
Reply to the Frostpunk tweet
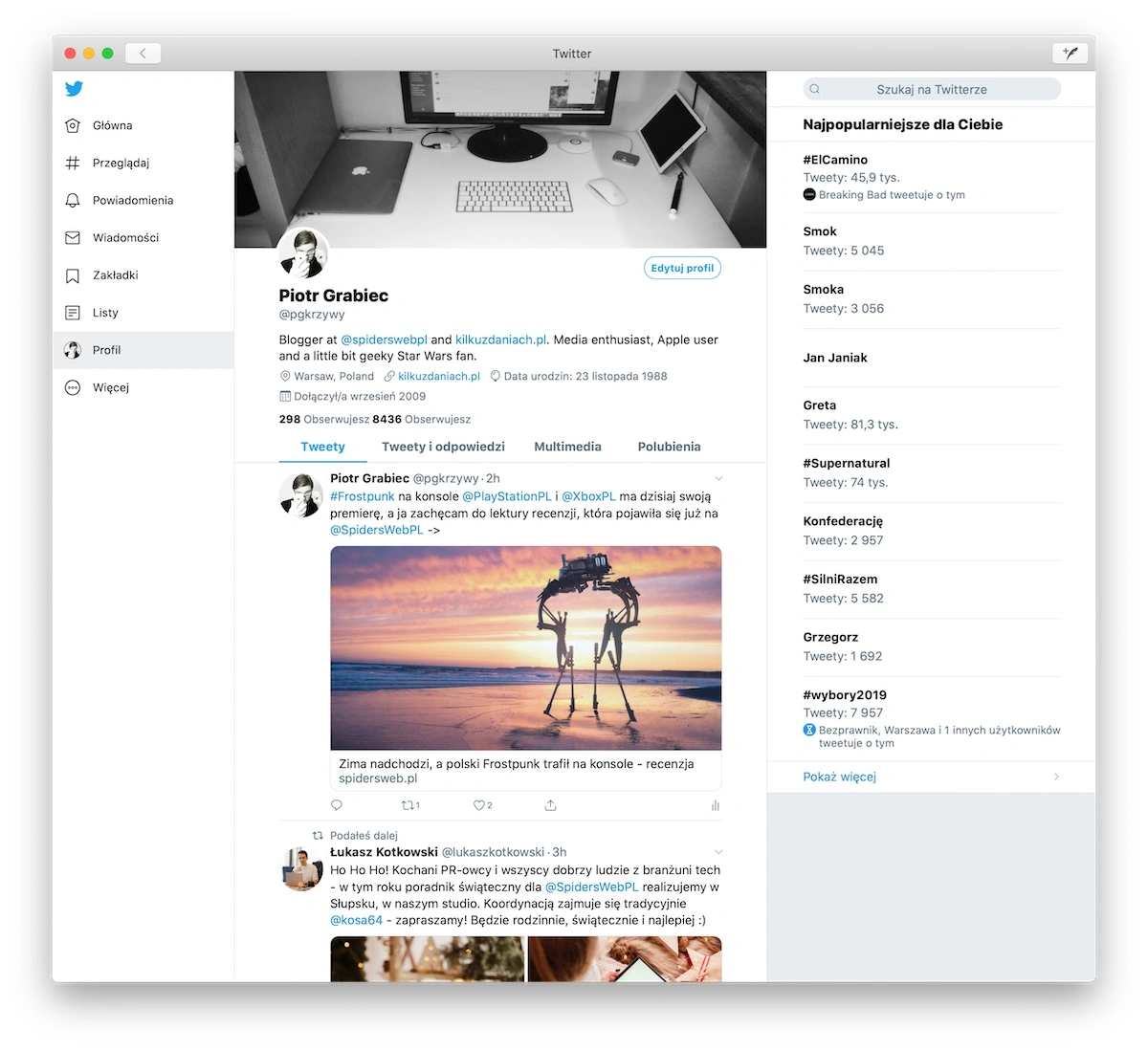[337, 805]
